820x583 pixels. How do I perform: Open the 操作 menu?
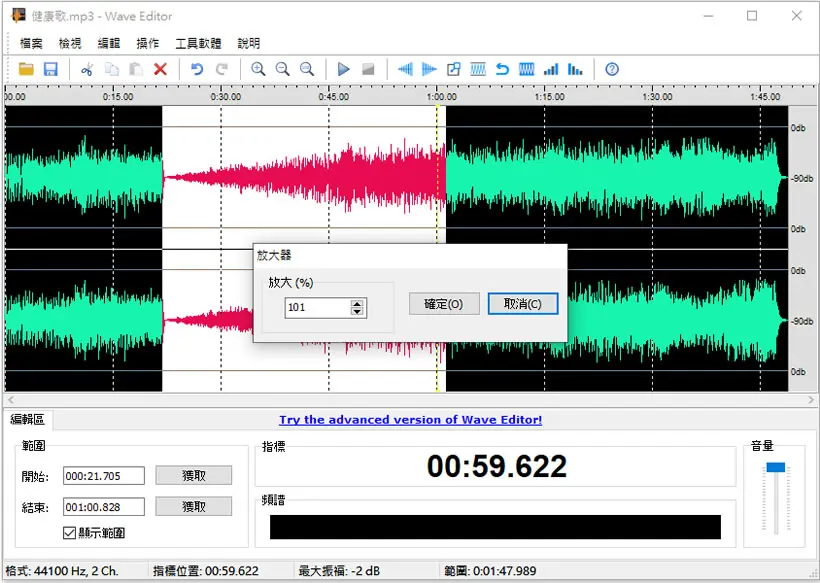click(x=147, y=43)
